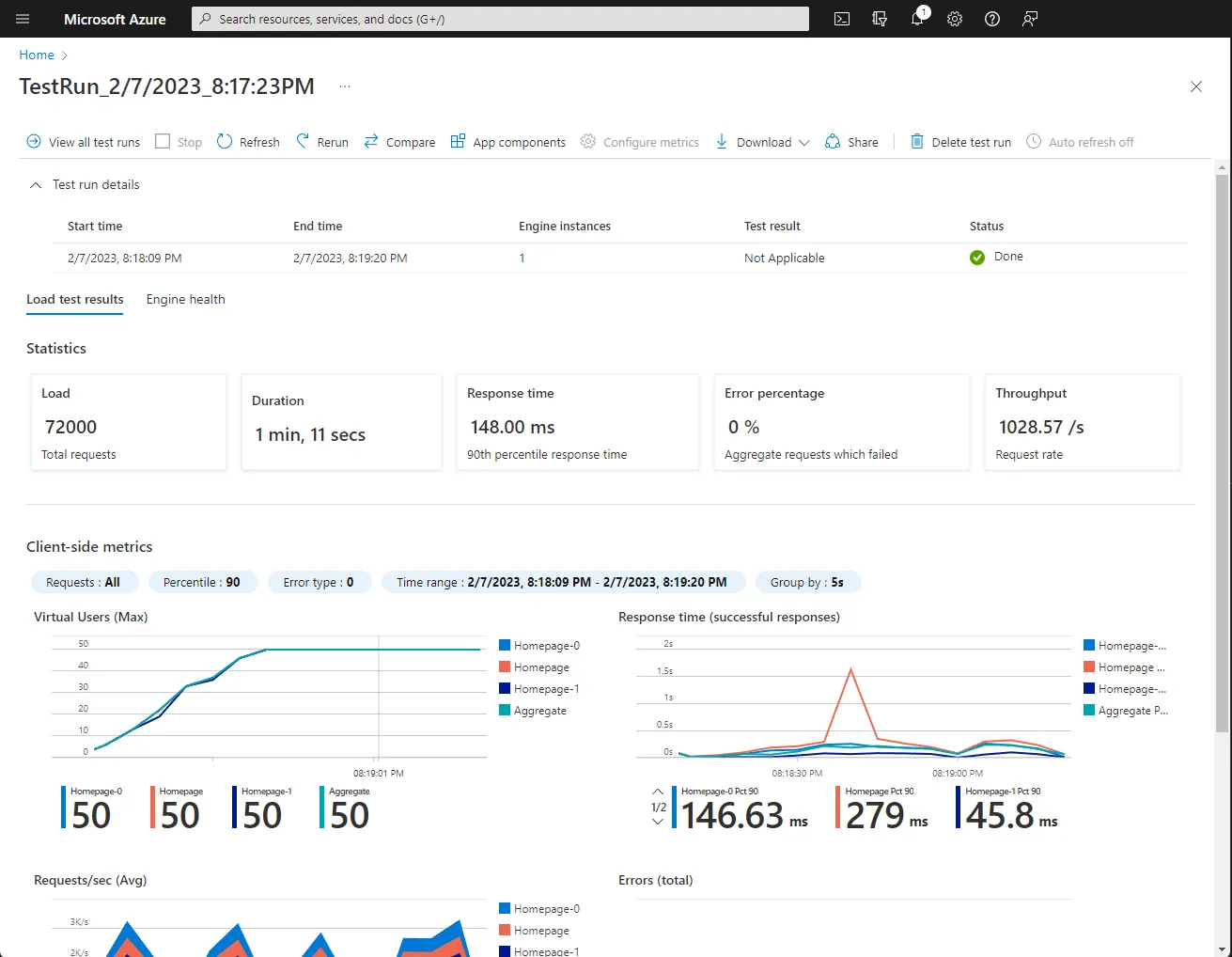Image resolution: width=1232 pixels, height=957 pixels.
Task: Click the Compare arrows icon
Action: (371, 141)
